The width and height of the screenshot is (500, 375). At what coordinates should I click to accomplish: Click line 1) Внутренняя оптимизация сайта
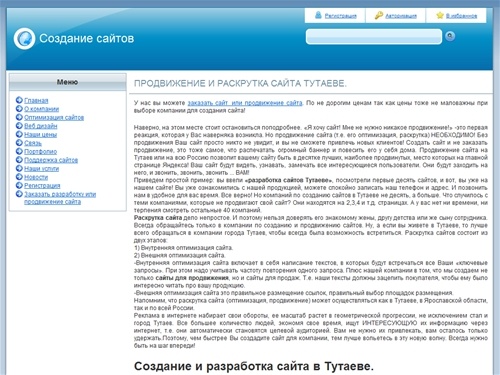184,248
